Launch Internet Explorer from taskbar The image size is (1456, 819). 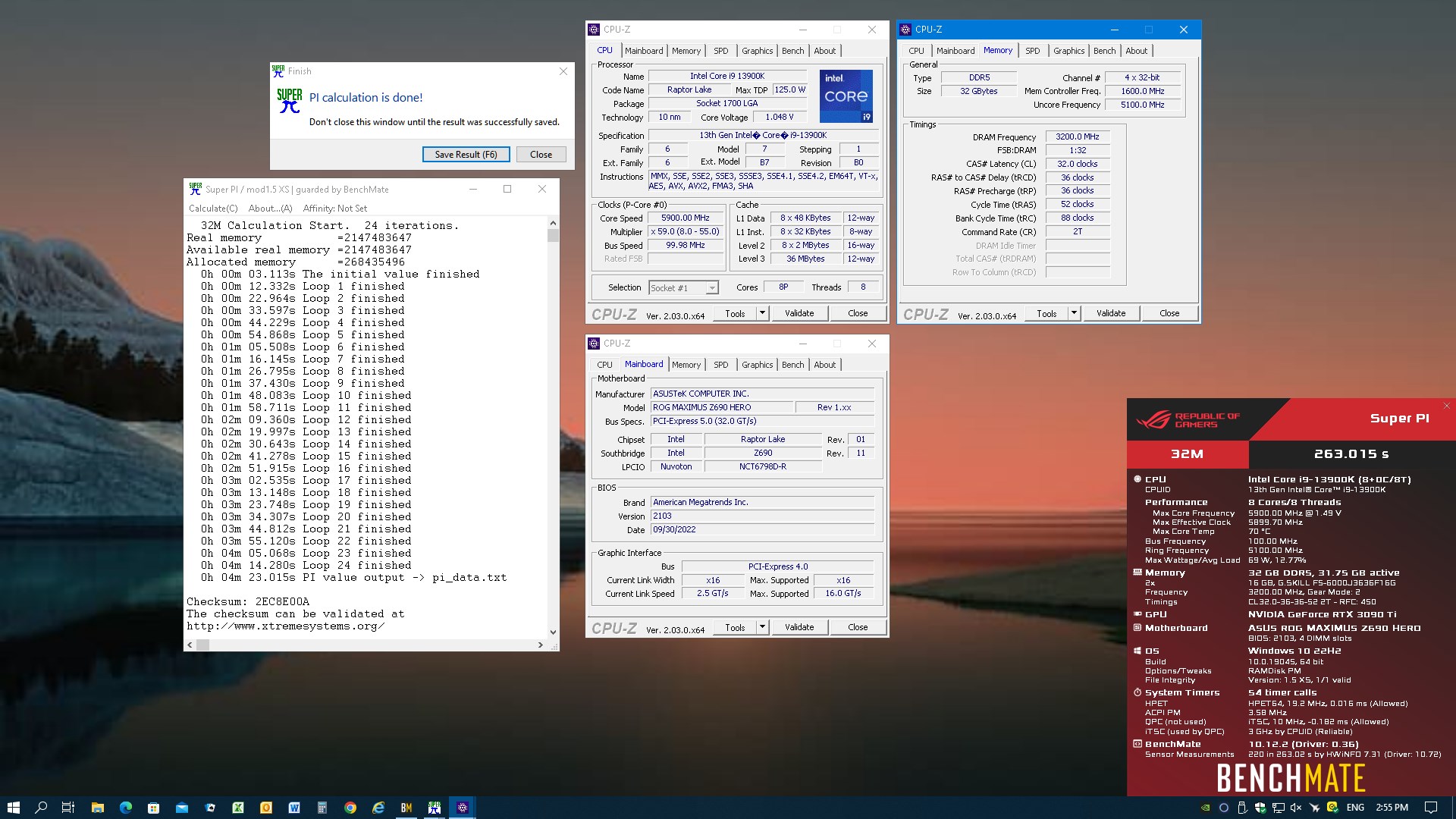coord(378,808)
